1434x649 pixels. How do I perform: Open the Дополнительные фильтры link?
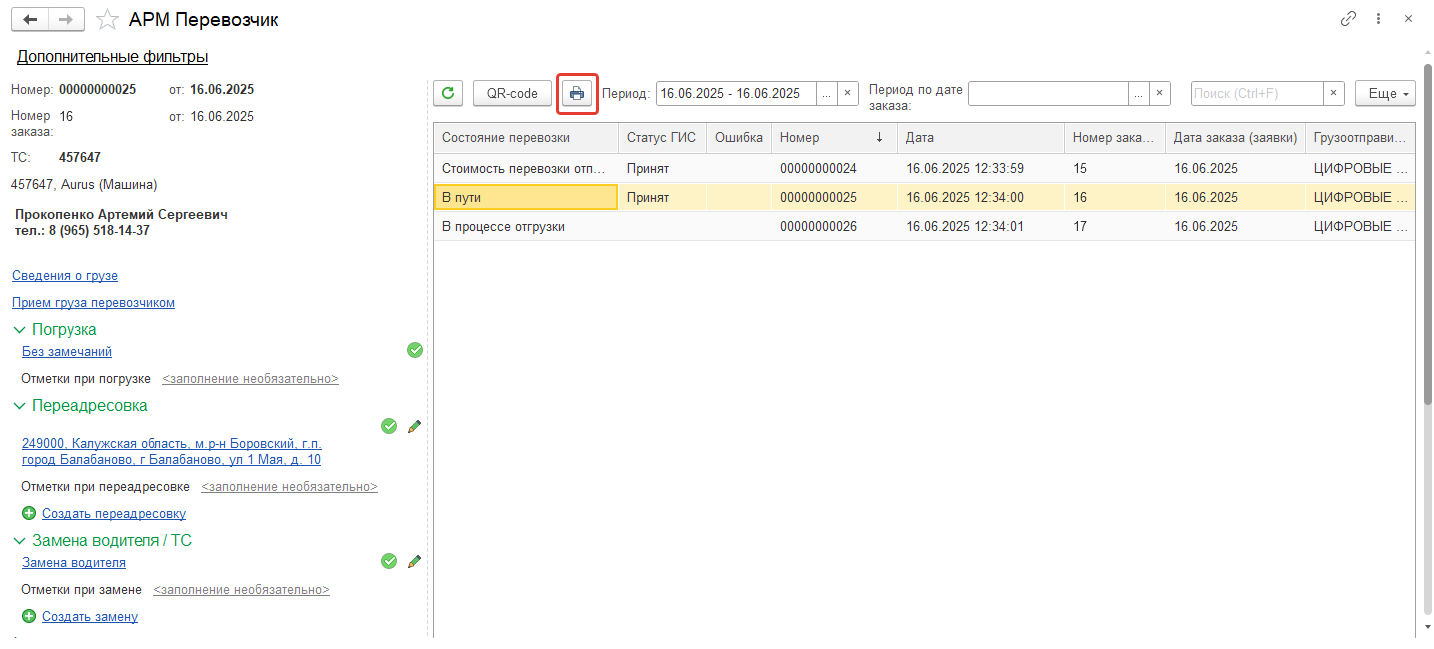click(x=112, y=57)
